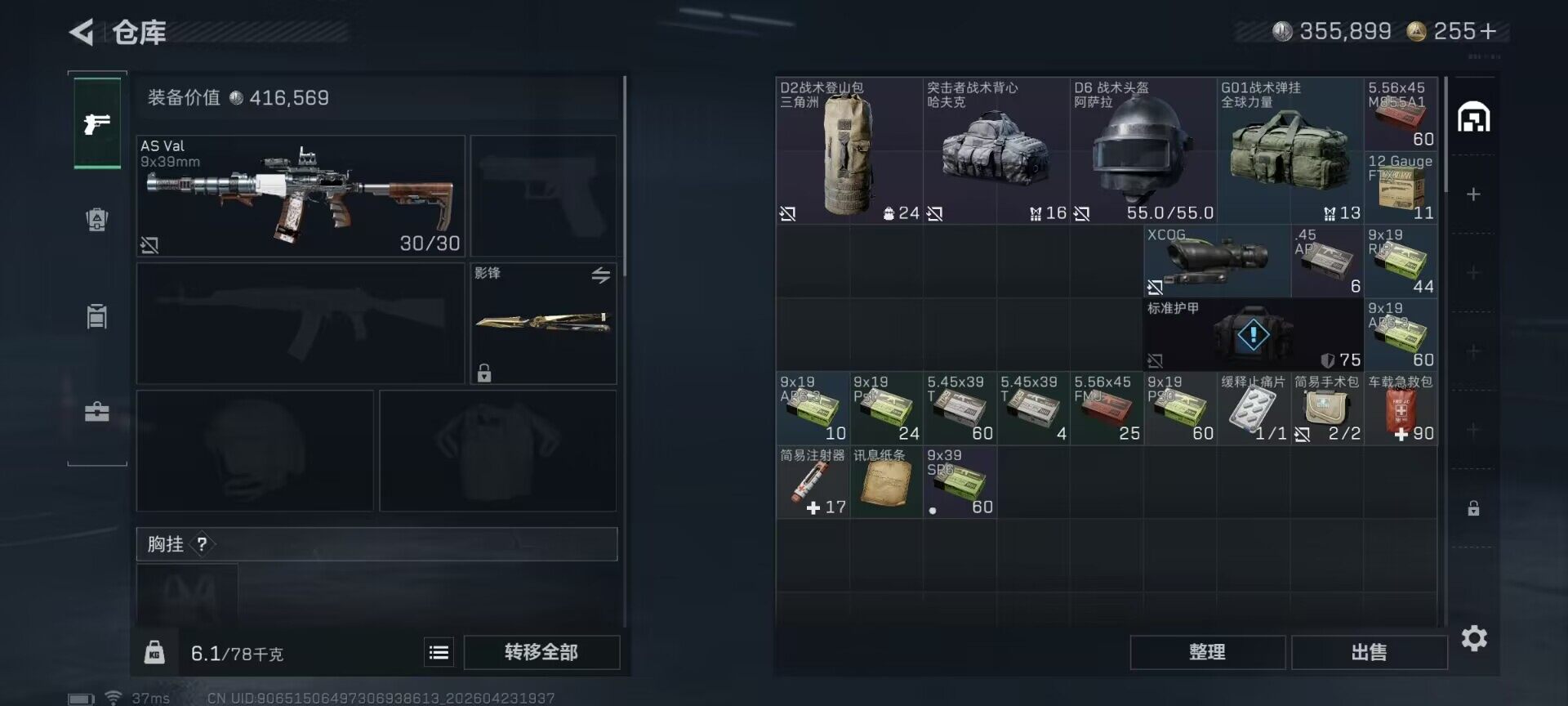Select the main warehouse storage tab icon
1568x706 pixels.
(1474, 118)
